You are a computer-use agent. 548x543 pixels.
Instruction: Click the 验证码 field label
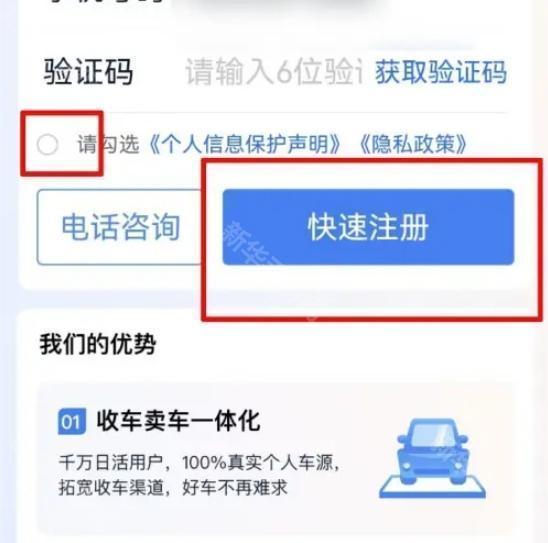point(88,72)
